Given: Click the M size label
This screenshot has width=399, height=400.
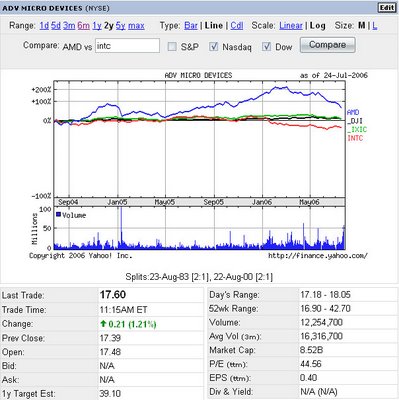Looking at the screenshot, I should [361, 26].
